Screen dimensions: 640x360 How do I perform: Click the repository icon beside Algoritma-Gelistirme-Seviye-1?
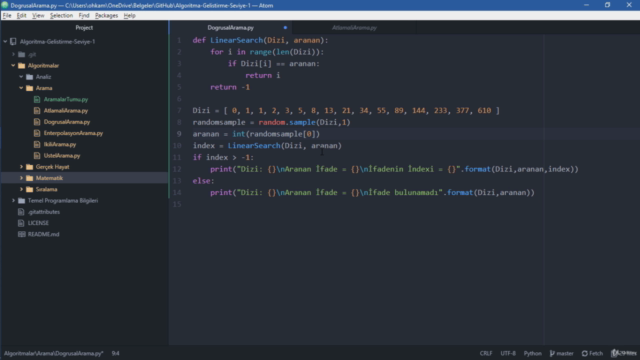click(x=13, y=42)
